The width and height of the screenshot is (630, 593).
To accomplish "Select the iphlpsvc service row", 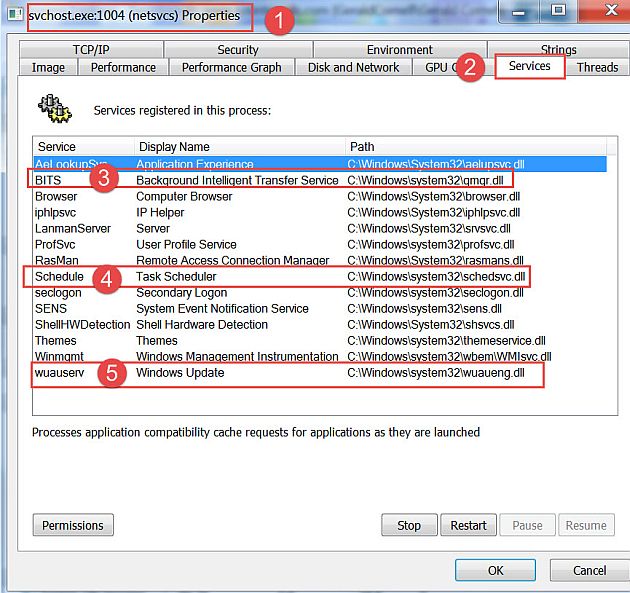I will (x=320, y=212).
